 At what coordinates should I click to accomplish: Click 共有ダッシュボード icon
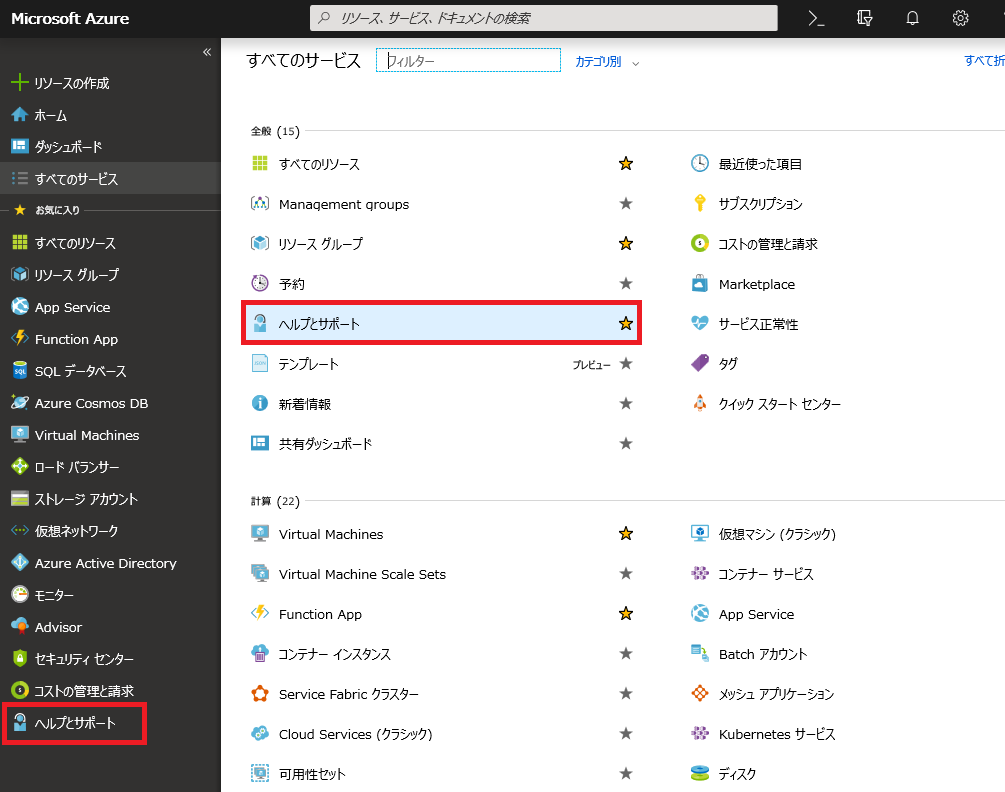pyautogui.click(x=260, y=443)
